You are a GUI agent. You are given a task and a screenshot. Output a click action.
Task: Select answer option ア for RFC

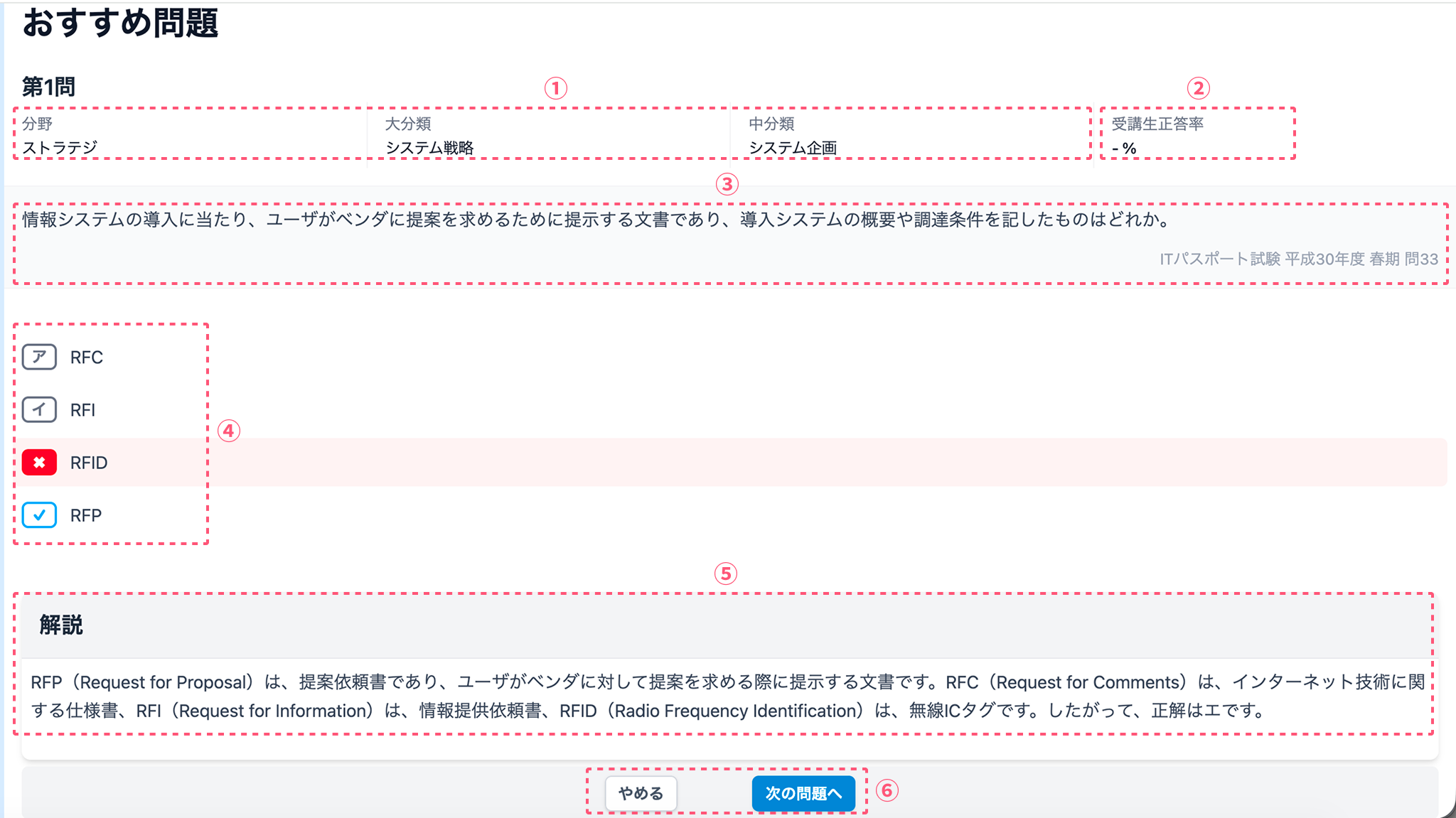click(x=40, y=357)
